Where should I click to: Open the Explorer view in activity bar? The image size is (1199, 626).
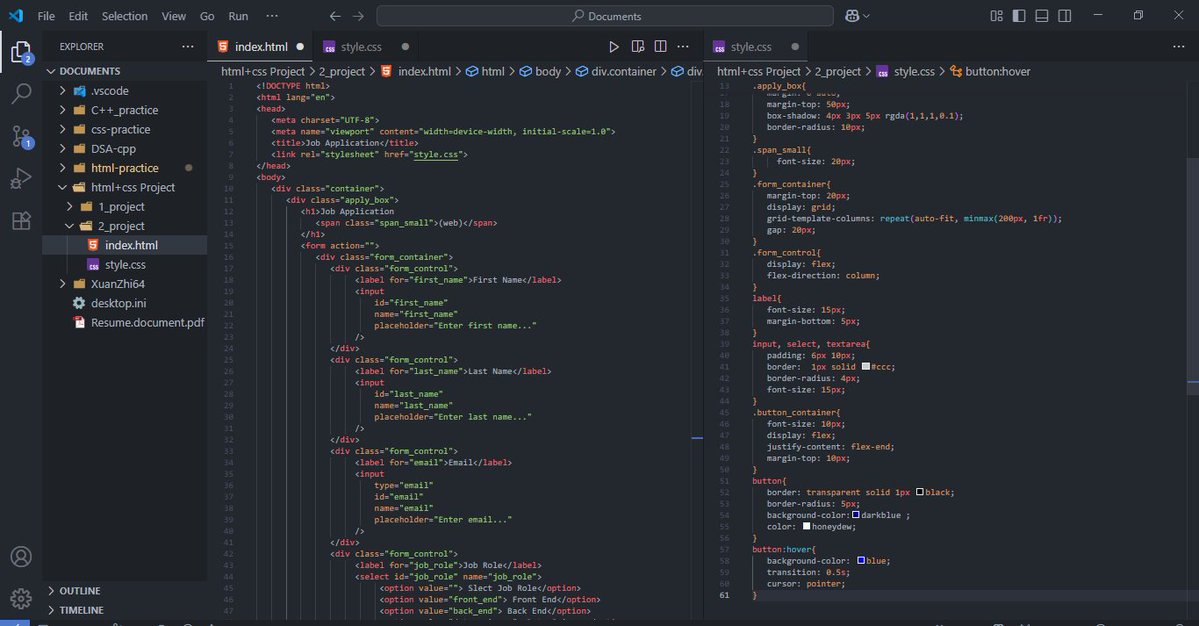(x=21, y=52)
